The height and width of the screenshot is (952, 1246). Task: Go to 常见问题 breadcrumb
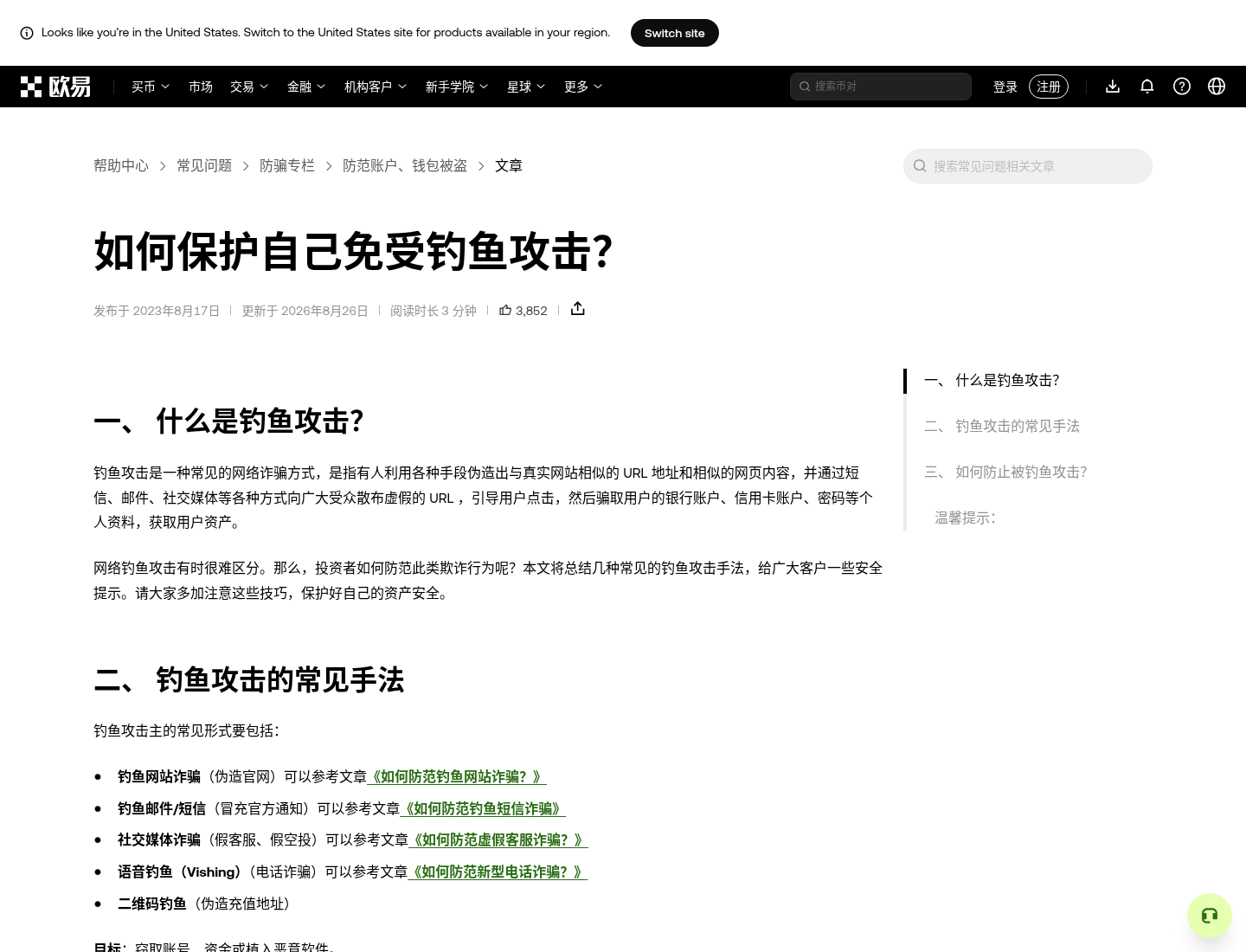(204, 165)
